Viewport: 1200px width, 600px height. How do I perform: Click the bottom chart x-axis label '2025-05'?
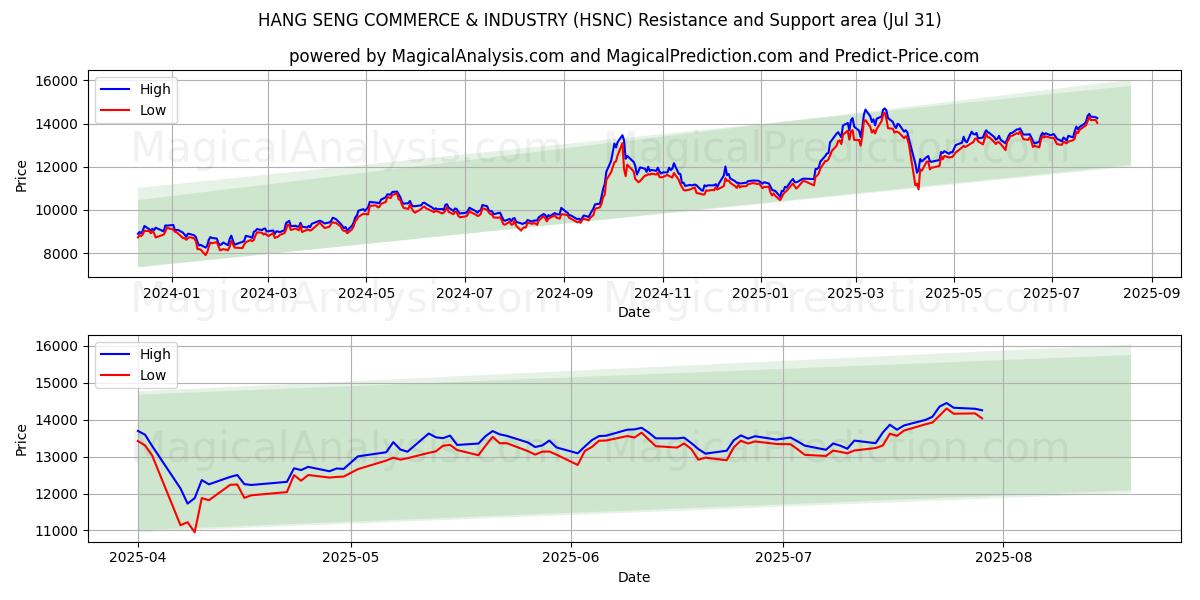351,558
